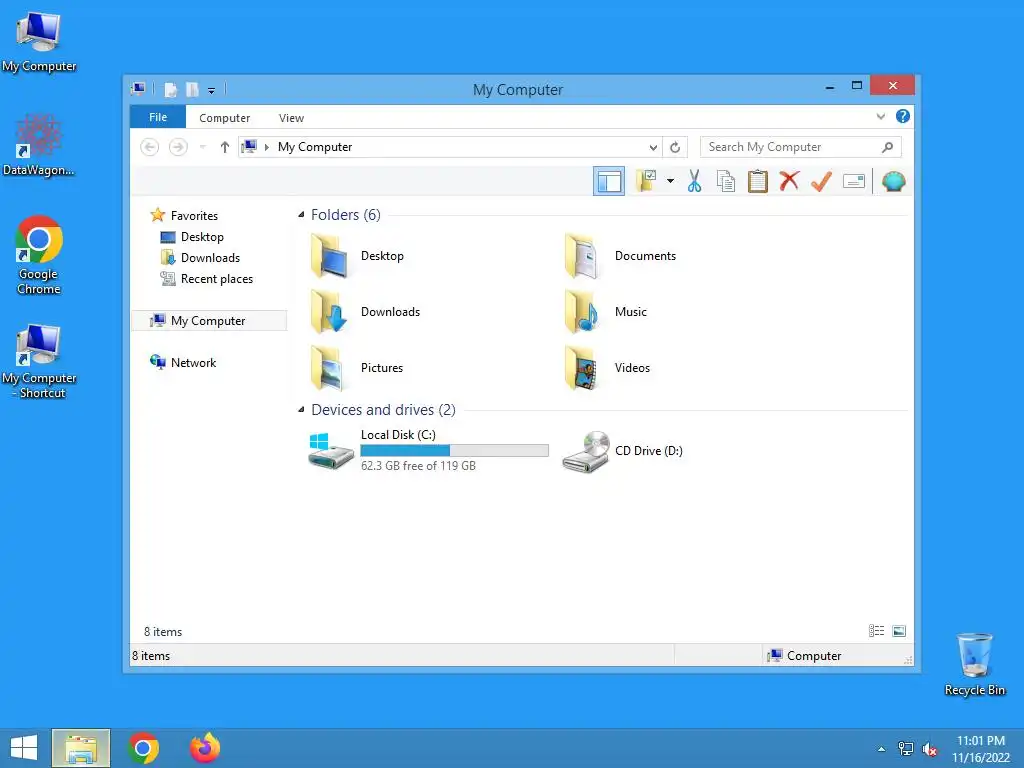Collapse the Folders (6) group
Image resolution: width=1024 pixels, height=768 pixels.
pos(301,215)
